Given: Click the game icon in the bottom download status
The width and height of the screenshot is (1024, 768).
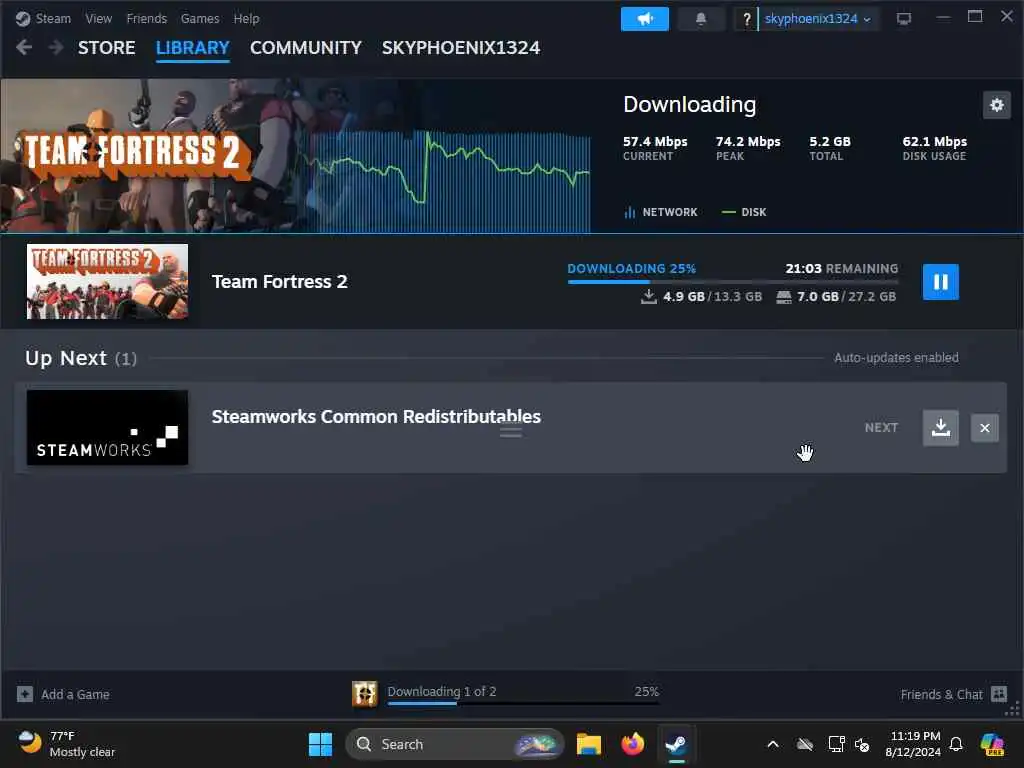Looking at the screenshot, I should coord(364,694).
